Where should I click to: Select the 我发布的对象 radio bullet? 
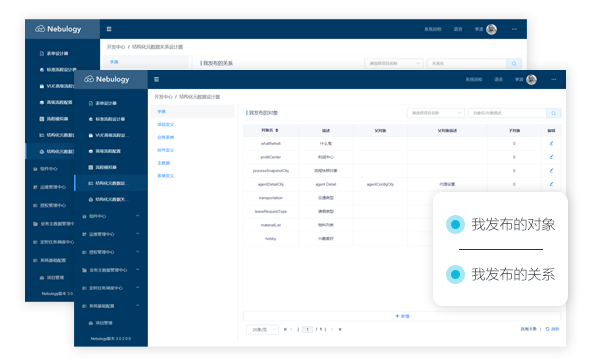[x=455, y=224]
